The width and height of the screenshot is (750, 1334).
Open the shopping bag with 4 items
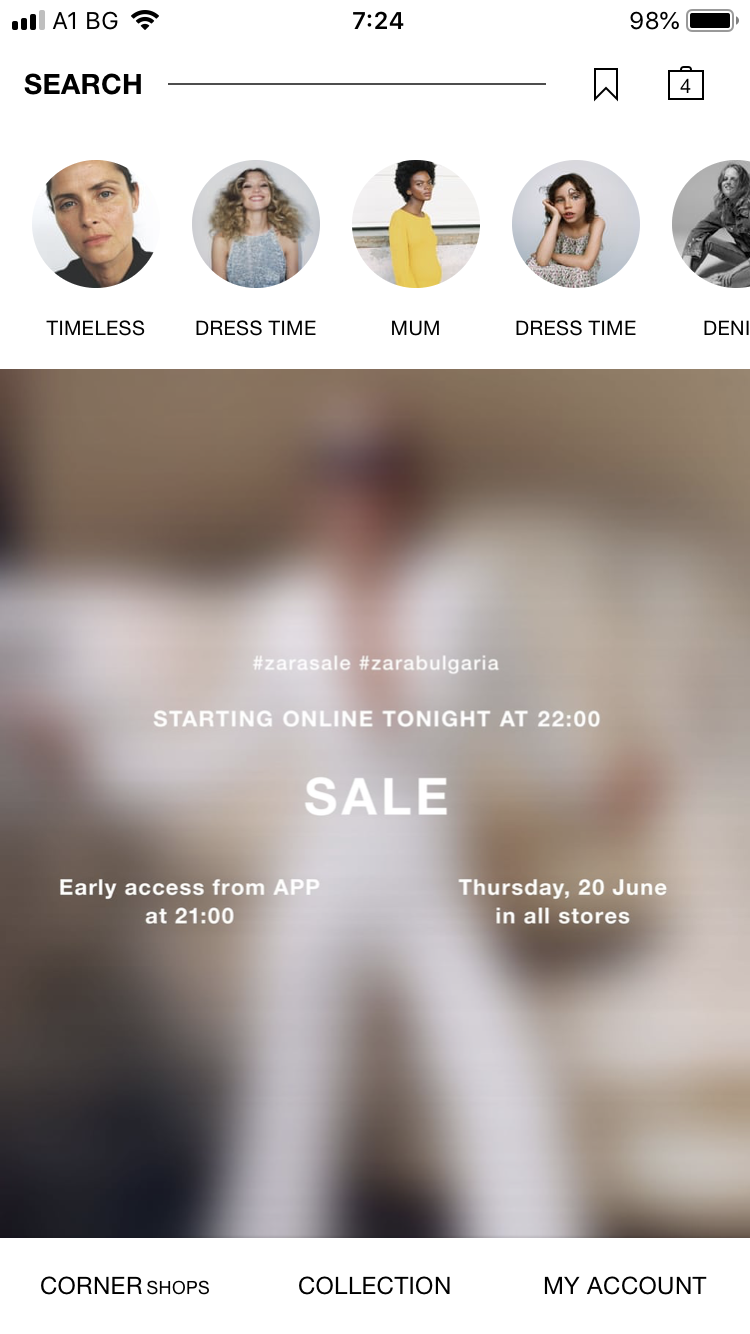pyautogui.click(x=686, y=84)
